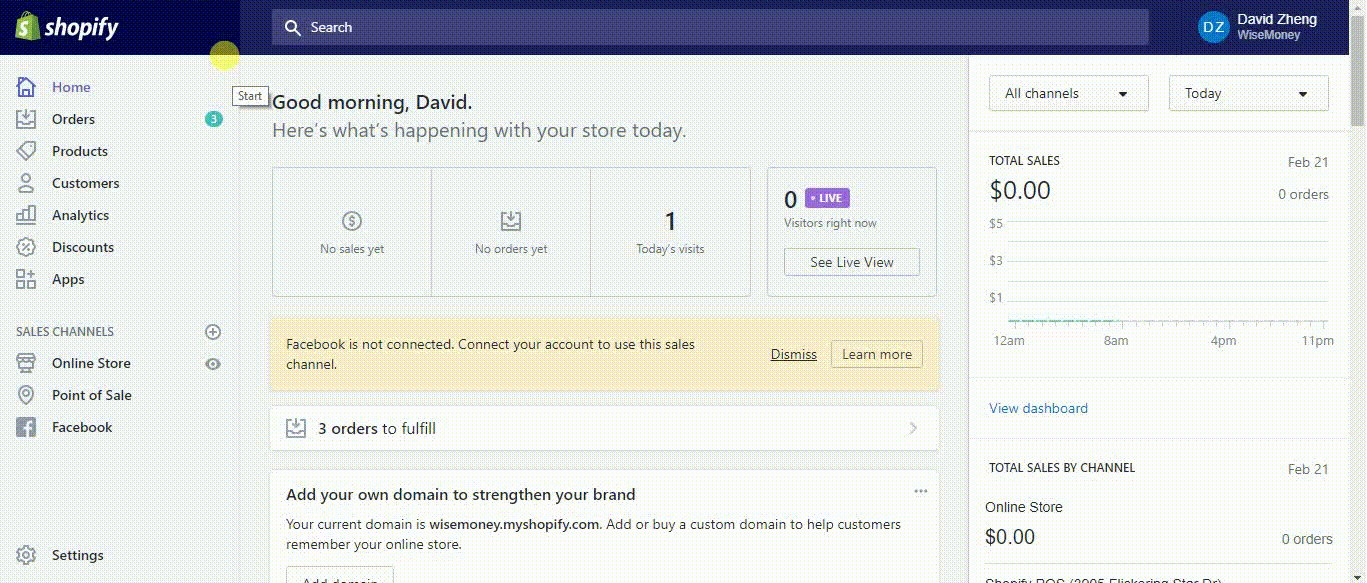This screenshot has width=1367, height=583.
Task: Click the Online Store storefront icon
Action: (26, 363)
